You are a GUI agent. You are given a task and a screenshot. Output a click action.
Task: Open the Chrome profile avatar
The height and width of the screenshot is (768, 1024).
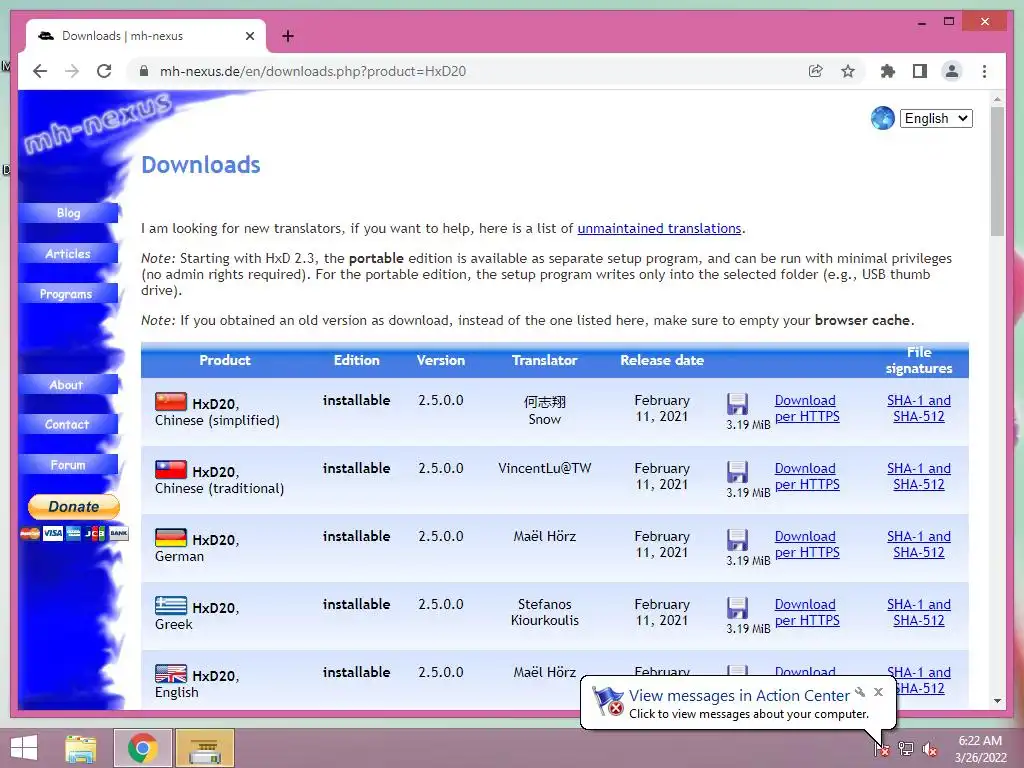[x=952, y=71]
